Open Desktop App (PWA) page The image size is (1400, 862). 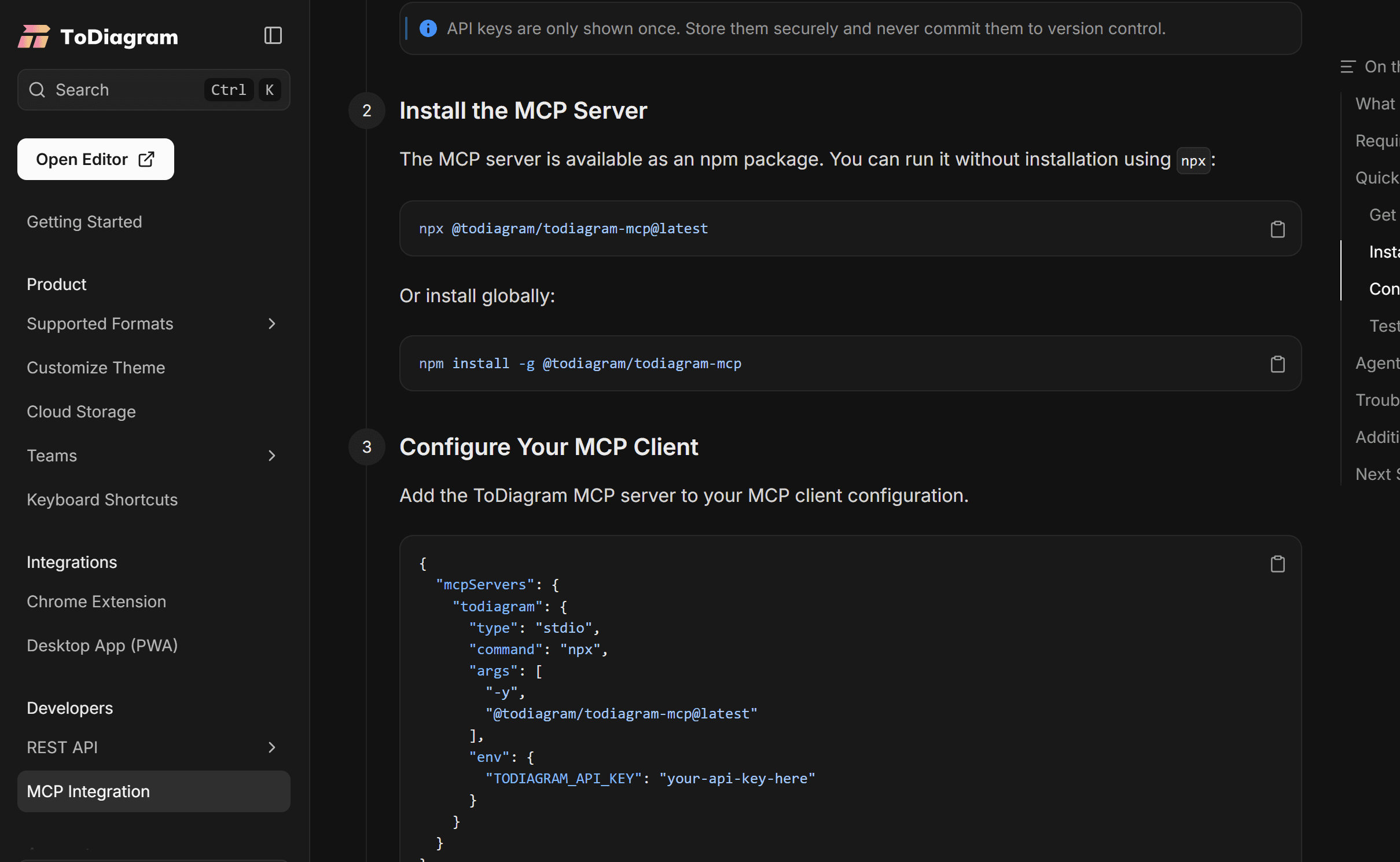pos(102,645)
